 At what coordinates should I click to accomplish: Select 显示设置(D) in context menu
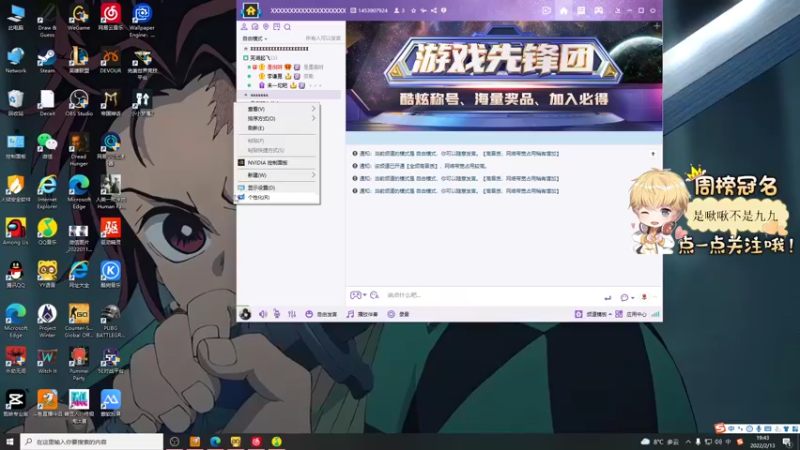point(278,187)
